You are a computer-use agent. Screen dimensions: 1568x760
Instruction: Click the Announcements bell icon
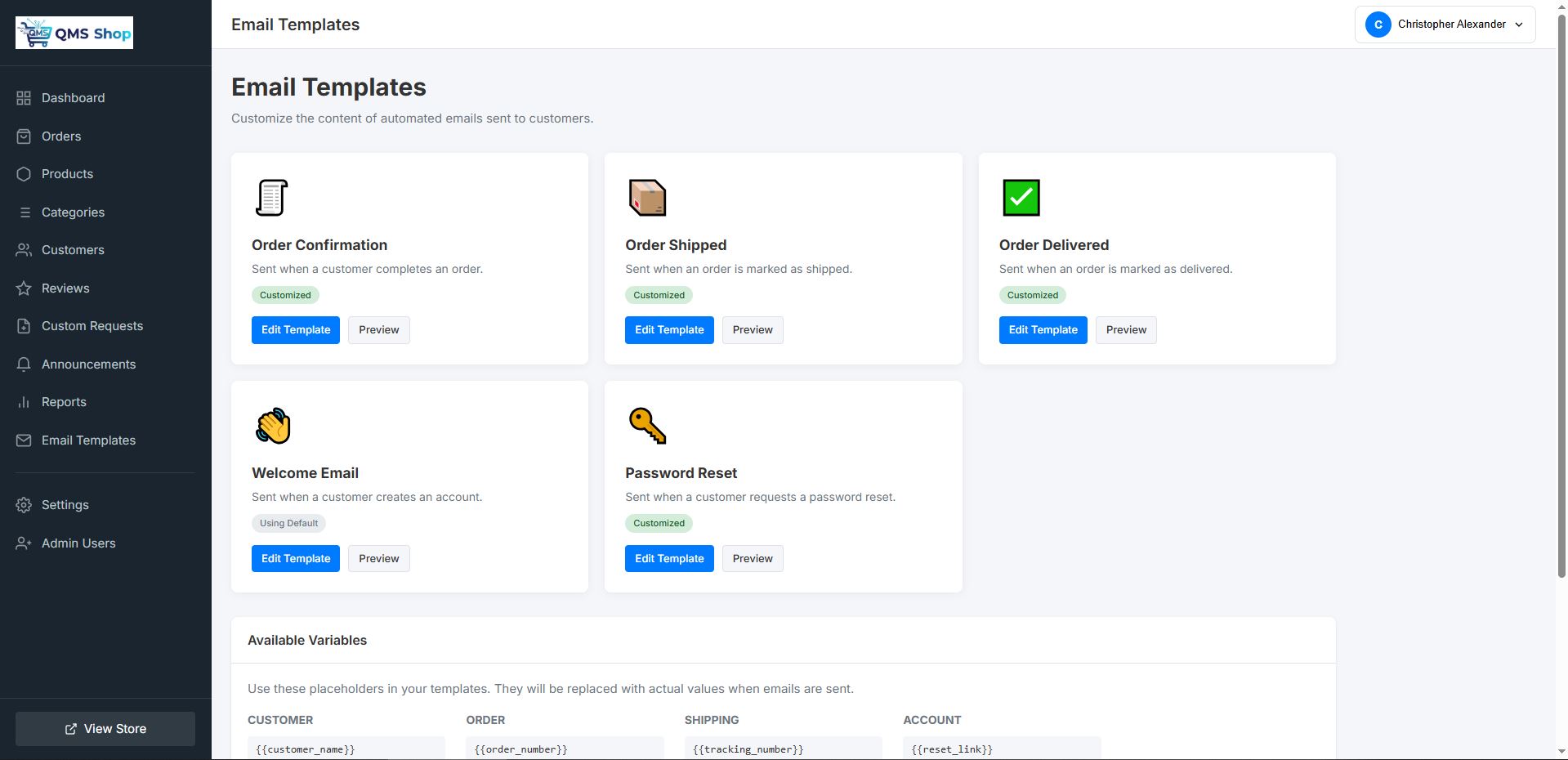(24, 364)
